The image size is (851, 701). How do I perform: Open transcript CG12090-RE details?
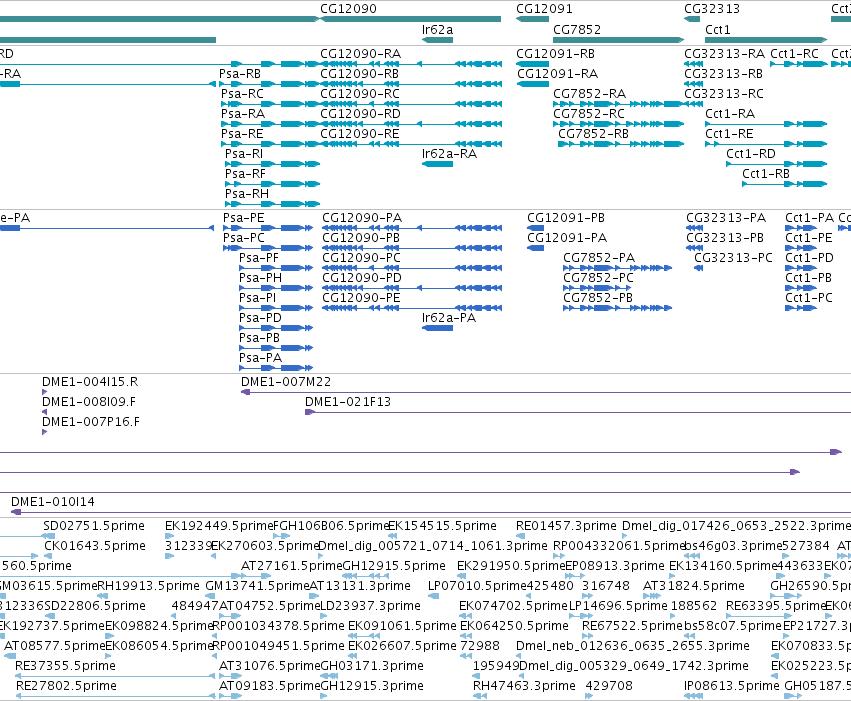pyautogui.click(x=360, y=134)
